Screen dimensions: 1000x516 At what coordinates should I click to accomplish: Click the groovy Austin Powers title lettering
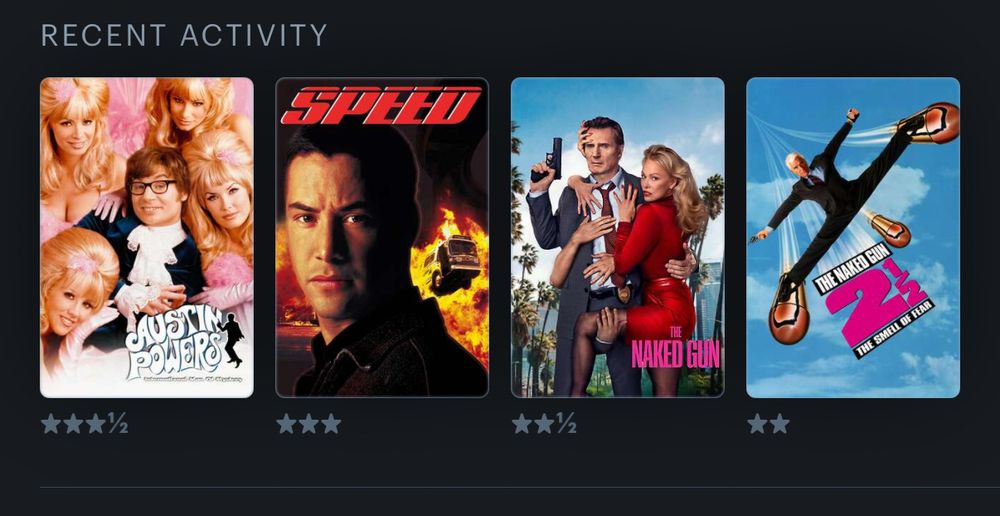tap(173, 344)
